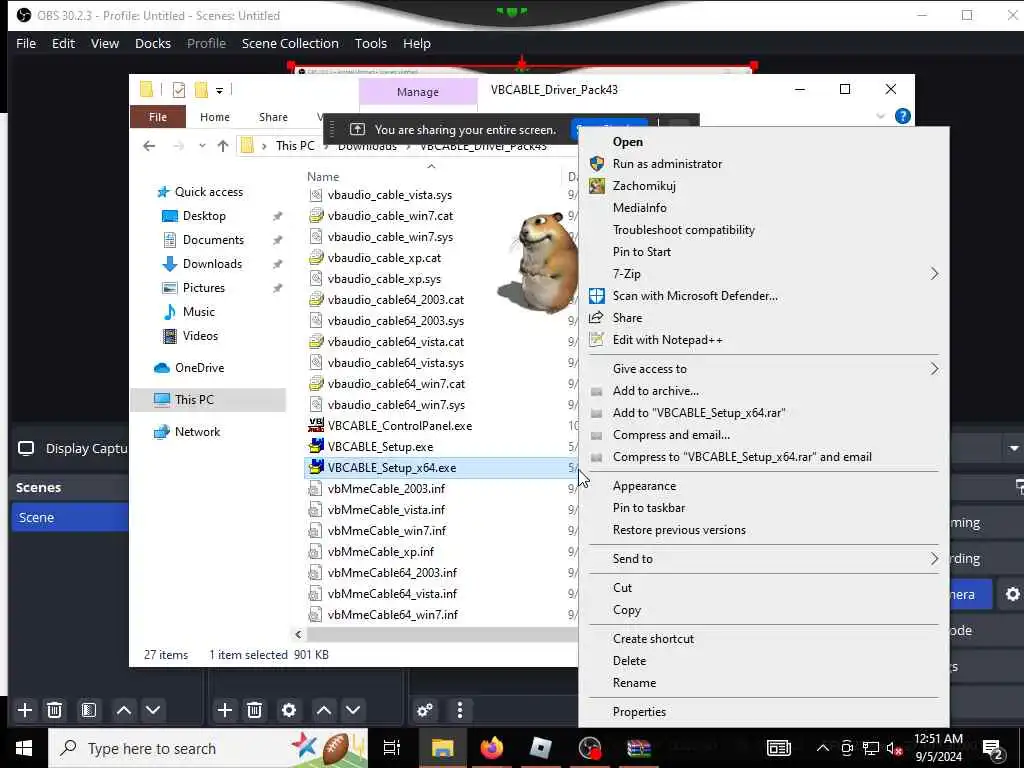Open File Explorer help question mark
The width and height of the screenshot is (1024, 768).
pyautogui.click(x=903, y=116)
